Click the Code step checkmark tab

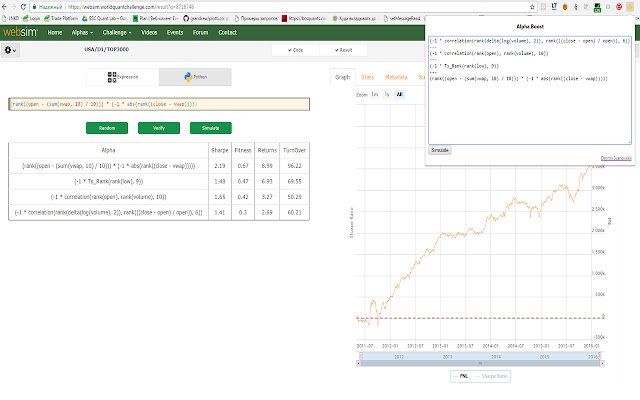coord(296,50)
